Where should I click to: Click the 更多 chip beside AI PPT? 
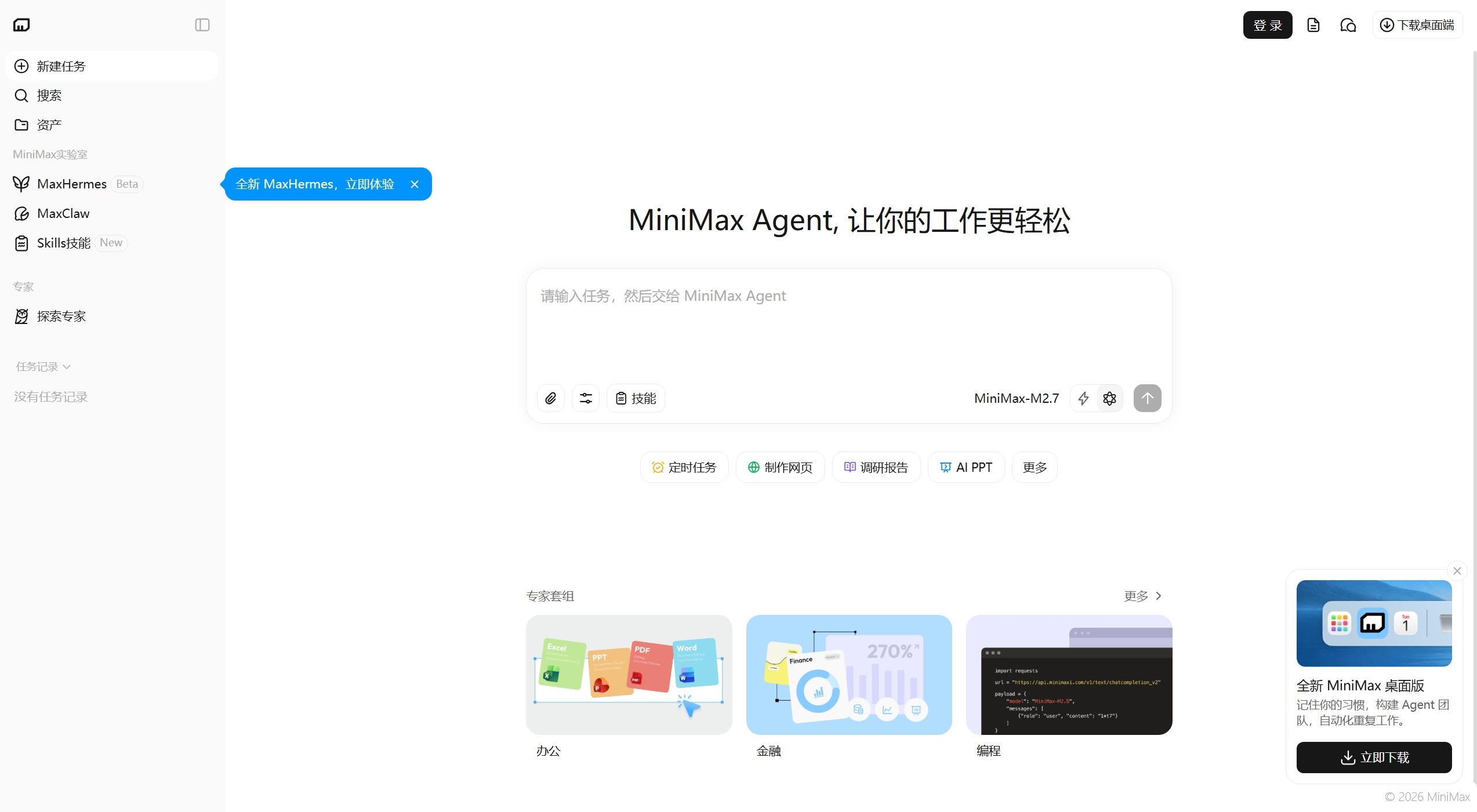click(x=1035, y=467)
